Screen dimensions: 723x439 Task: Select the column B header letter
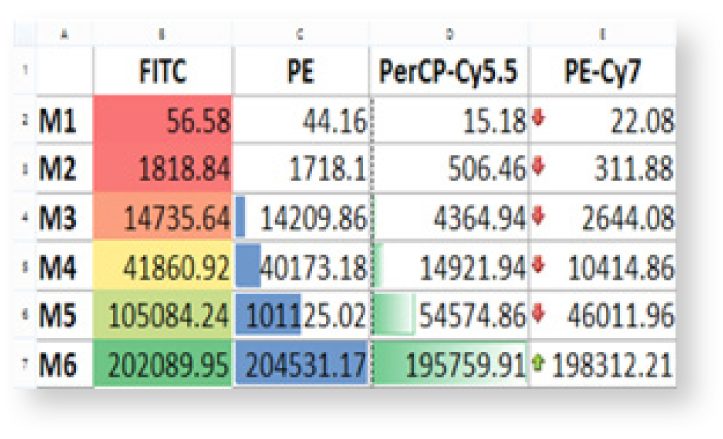(x=163, y=35)
